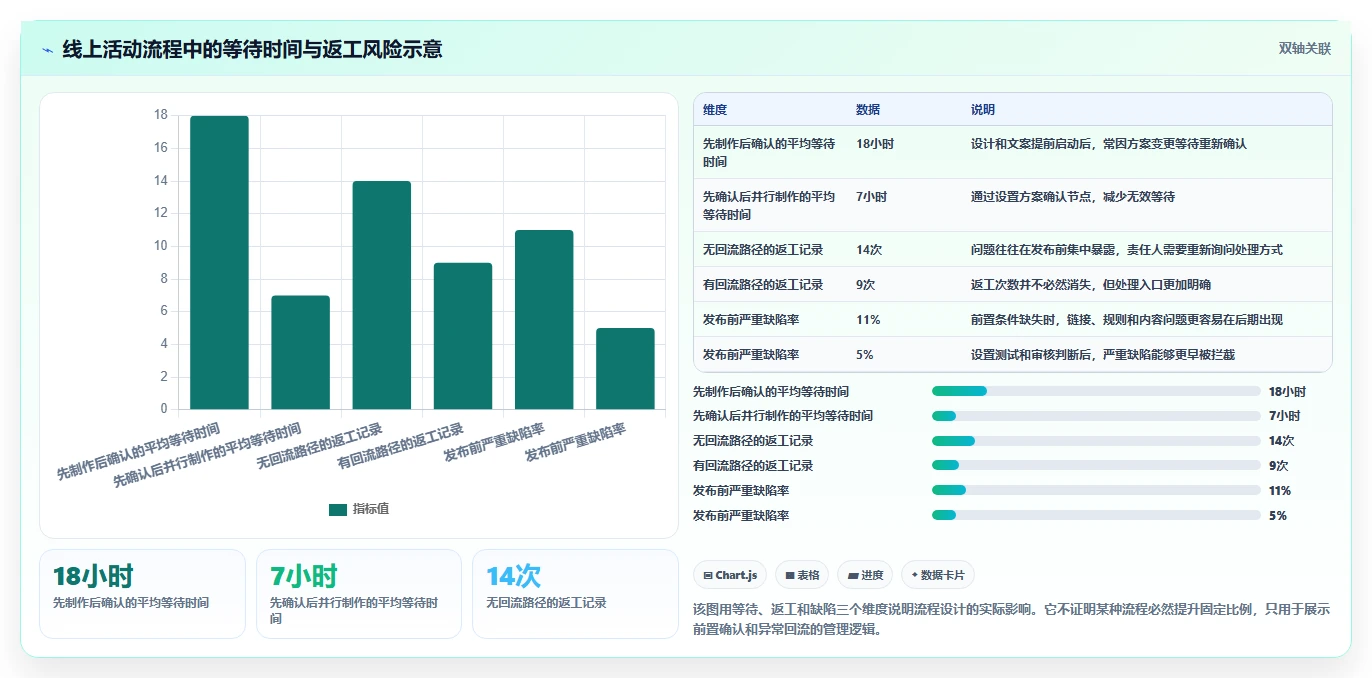Click the page title 线上活动流程中的等待时间与返工风险示意
This screenshot has width=1372, height=678.
click(x=252, y=49)
